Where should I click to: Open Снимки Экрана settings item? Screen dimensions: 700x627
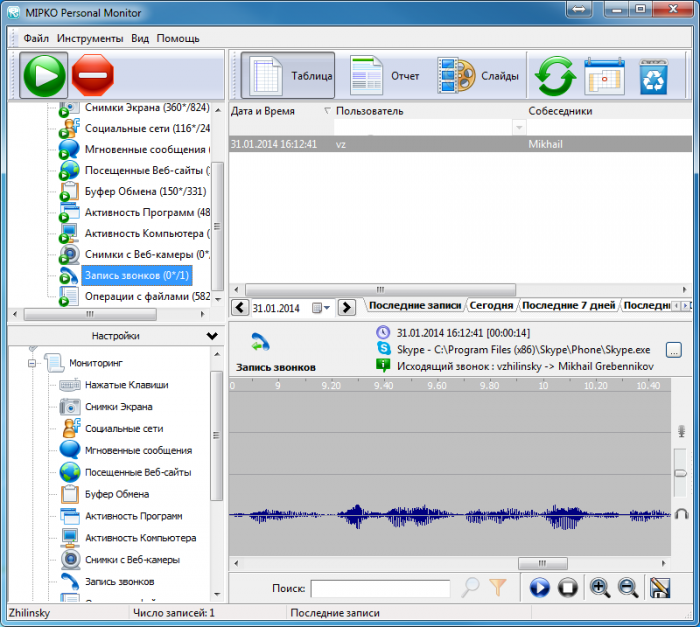tap(119, 407)
